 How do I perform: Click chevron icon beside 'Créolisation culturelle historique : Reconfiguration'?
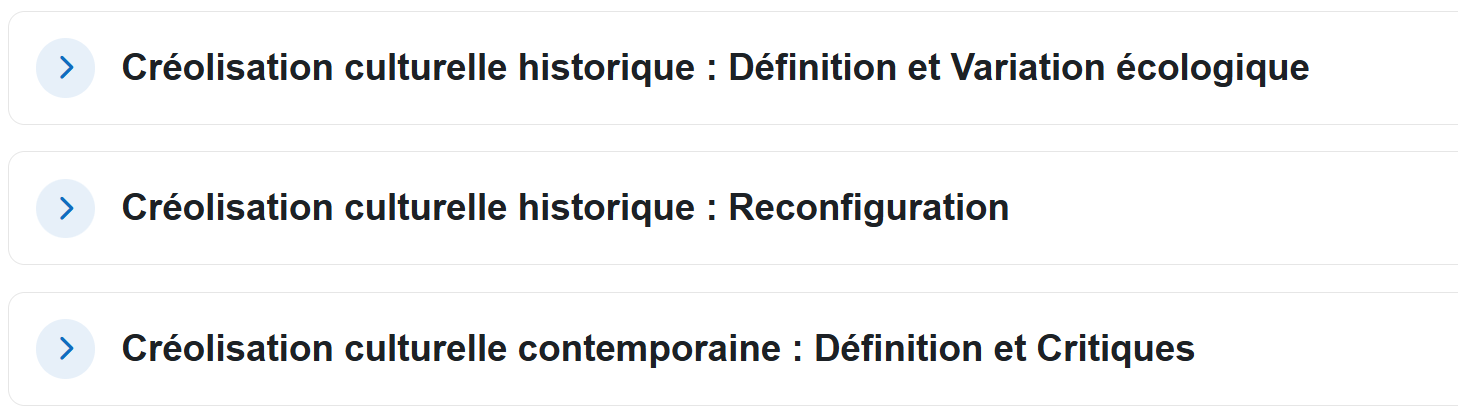pos(66,208)
